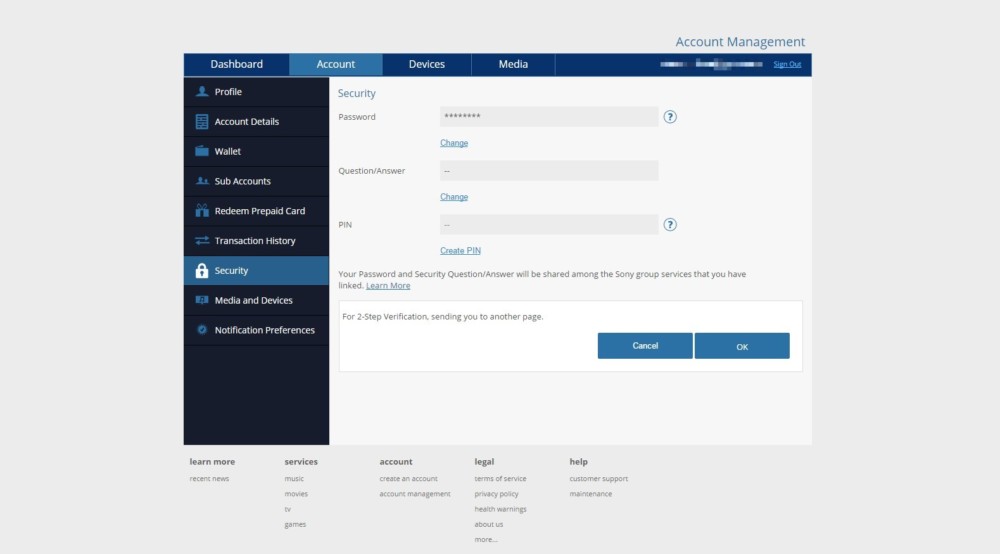Click Sign Out in the top bar

click(x=787, y=64)
